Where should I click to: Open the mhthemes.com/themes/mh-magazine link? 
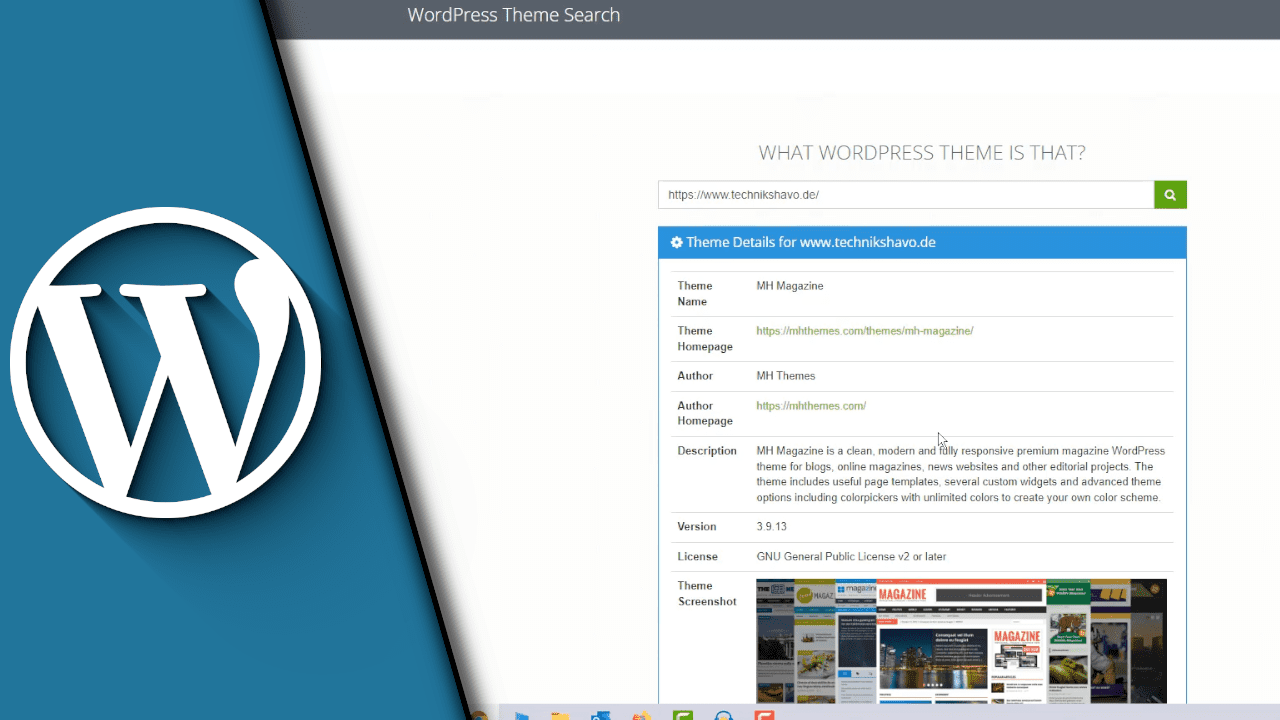[865, 331]
